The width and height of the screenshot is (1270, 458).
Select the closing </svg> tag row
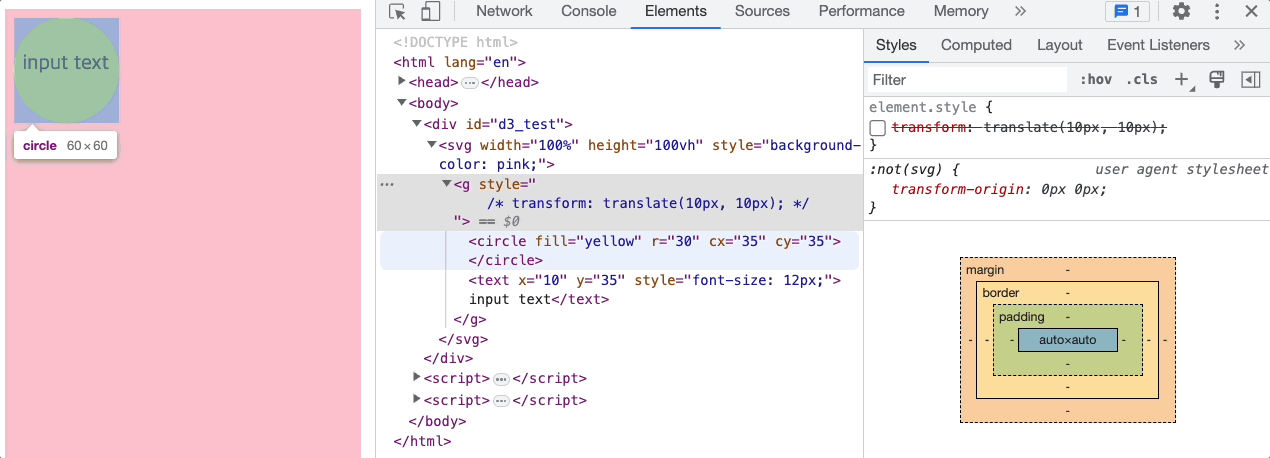pos(463,339)
